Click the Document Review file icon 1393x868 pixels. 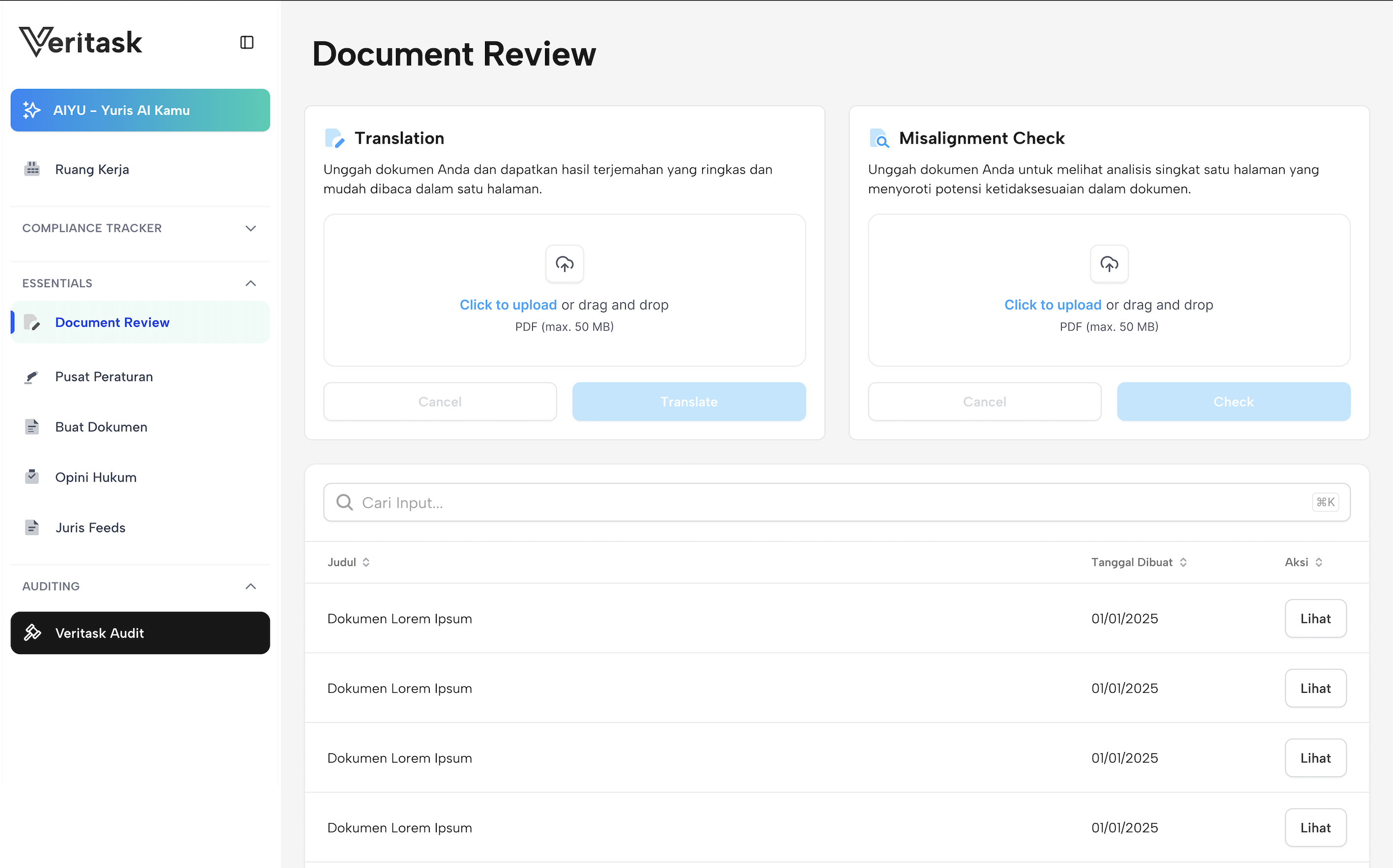(32, 322)
